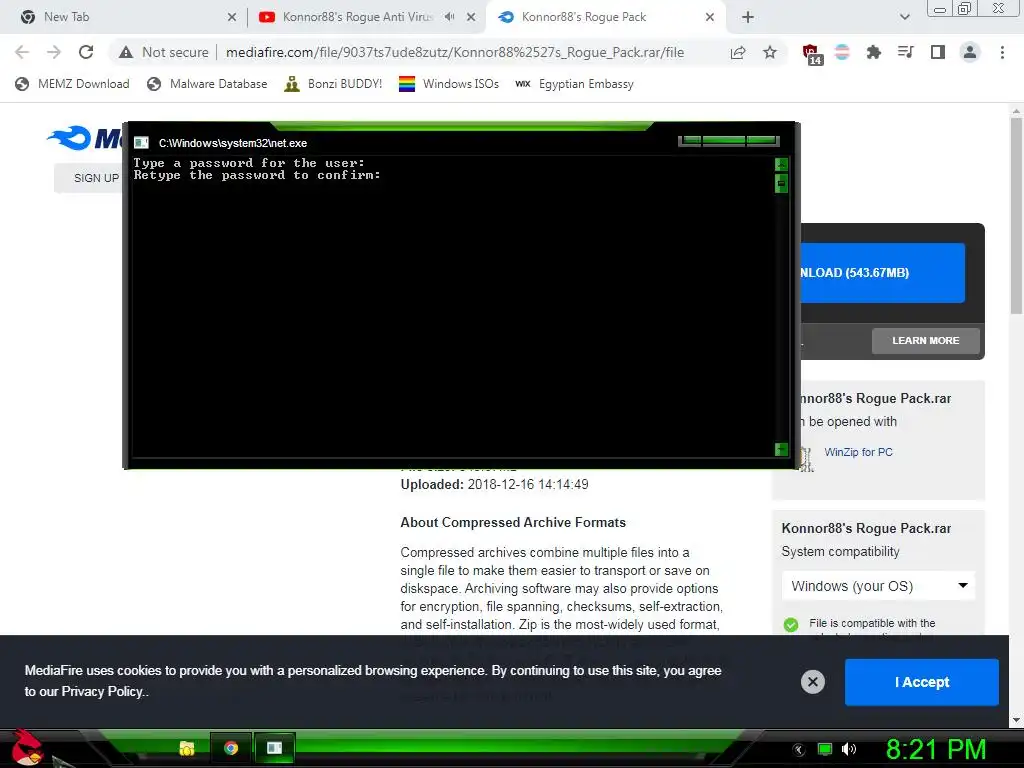Viewport: 1024px width, 768px height.
Task: Open the volume speaker tray icon
Action: coord(849,750)
